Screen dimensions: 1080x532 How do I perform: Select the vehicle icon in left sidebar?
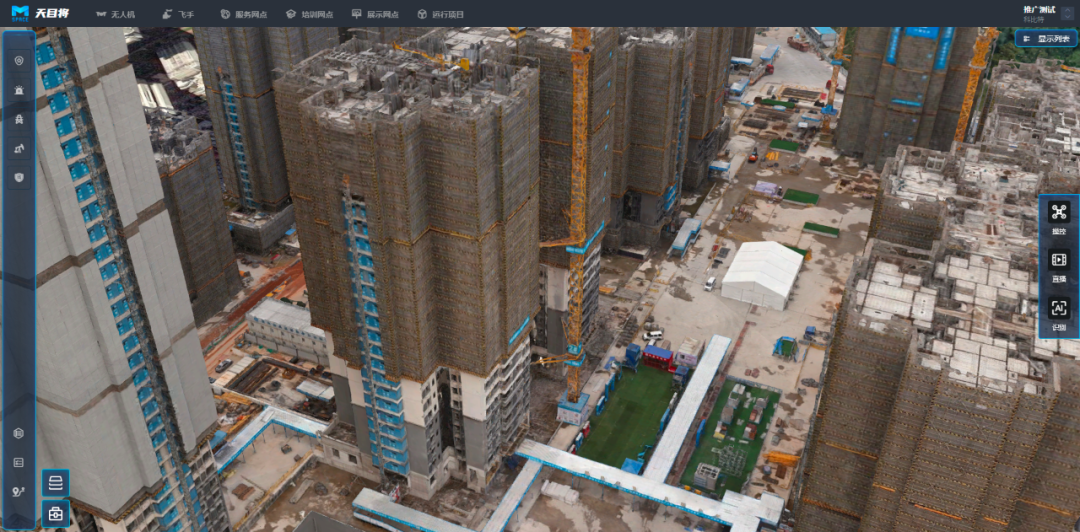point(19,119)
